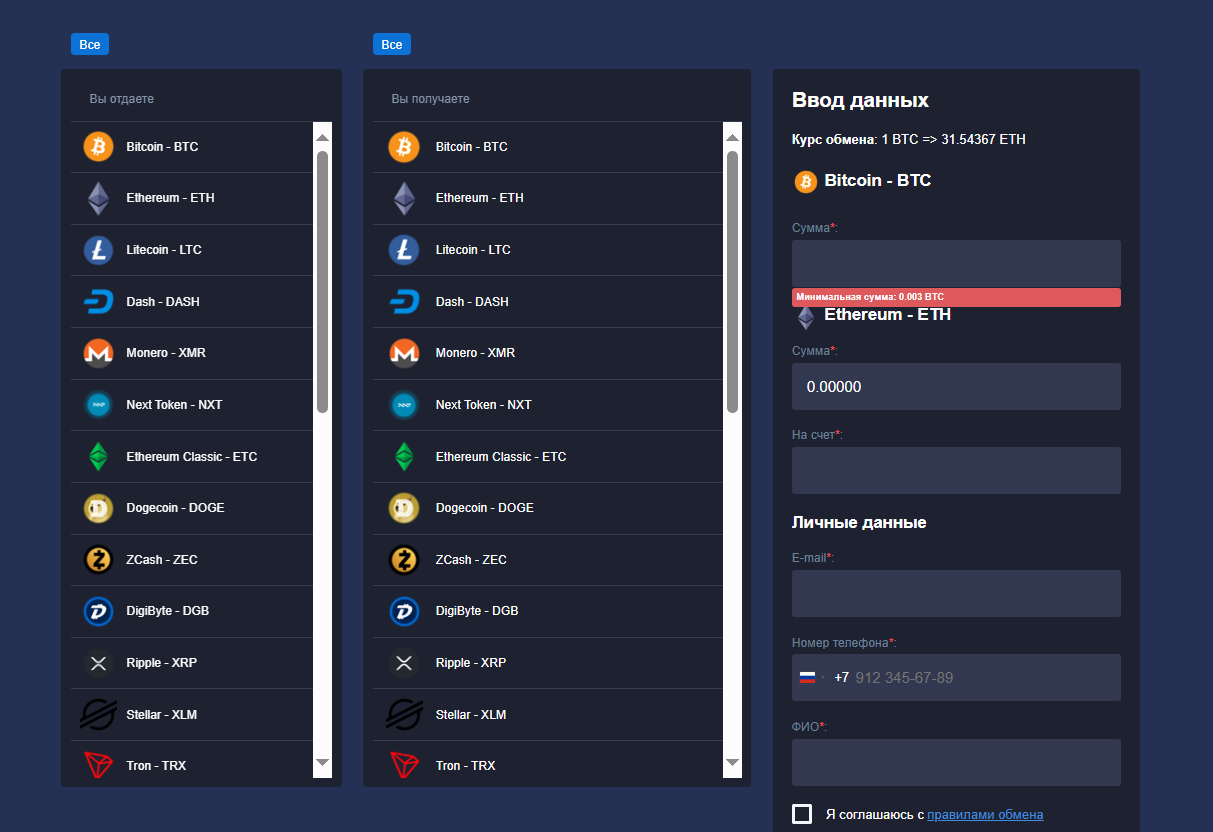1213x832 pixels.
Task: Focus the Bitcoin 'Сумма' amount field
Action: tap(956, 263)
